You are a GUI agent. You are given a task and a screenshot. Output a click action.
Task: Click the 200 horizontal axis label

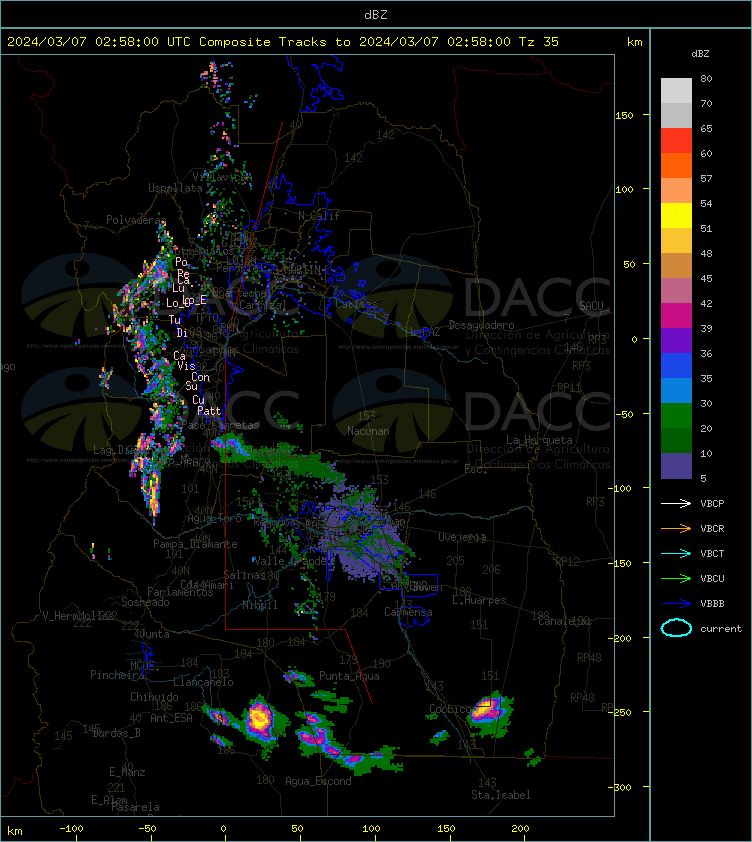point(520,829)
